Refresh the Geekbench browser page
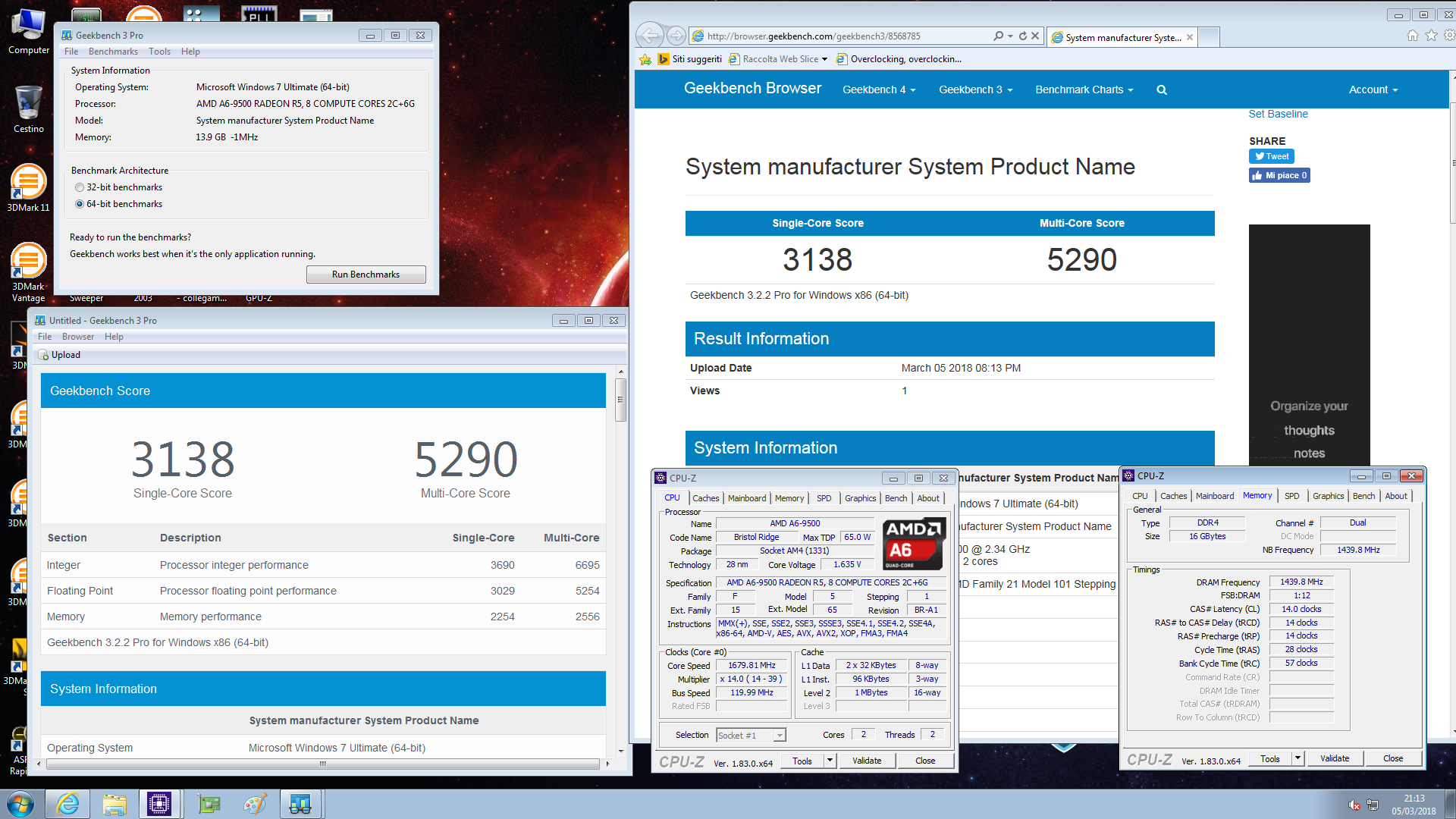This screenshot has height=819, width=1456. point(1022,36)
